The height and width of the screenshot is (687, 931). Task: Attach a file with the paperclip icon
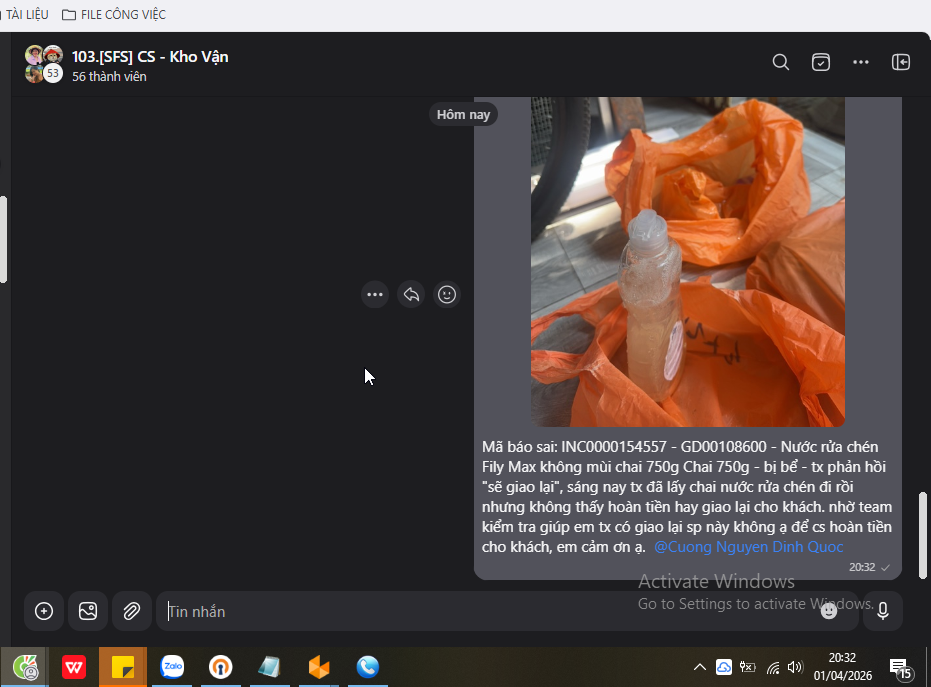pyautogui.click(x=131, y=611)
